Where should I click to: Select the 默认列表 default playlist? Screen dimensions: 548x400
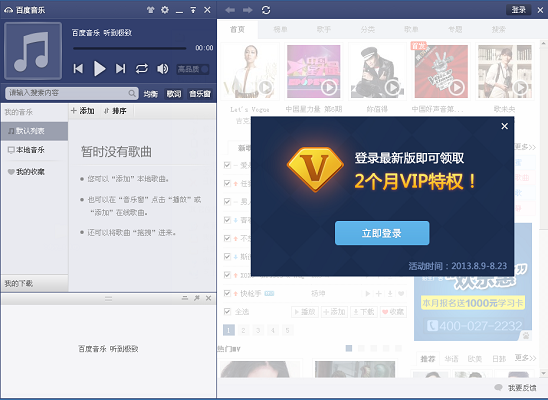click(34, 131)
